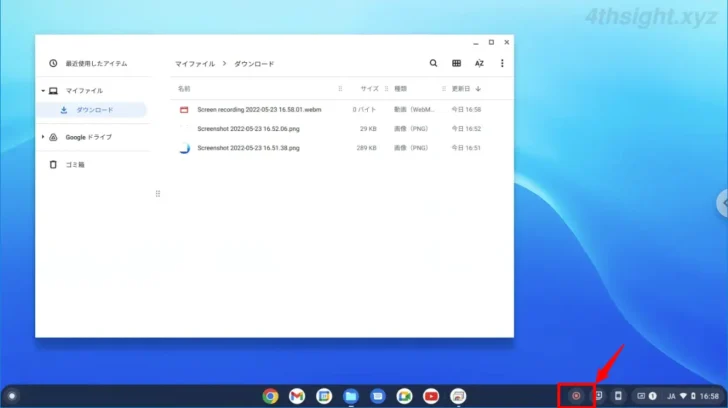The height and width of the screenshot is (408, 728).
Task: Open the launcher button on shelf
Action: tap(12, 396)
